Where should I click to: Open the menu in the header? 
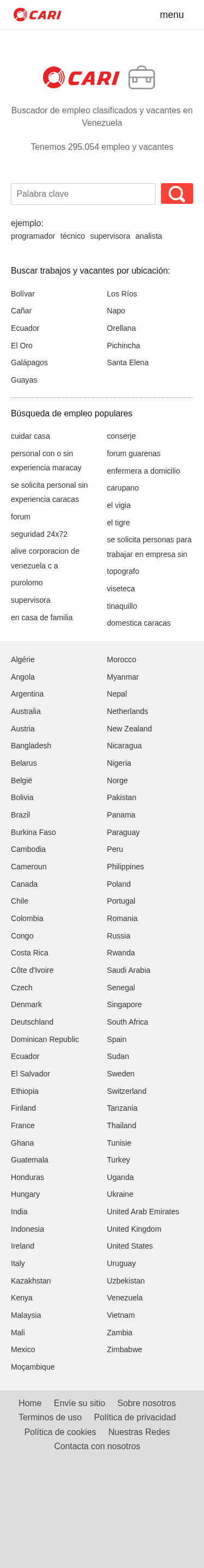(172, 15)
